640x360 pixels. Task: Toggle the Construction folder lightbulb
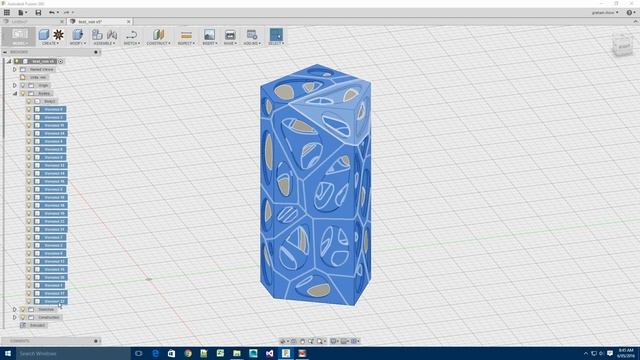[x=23, y=317]
